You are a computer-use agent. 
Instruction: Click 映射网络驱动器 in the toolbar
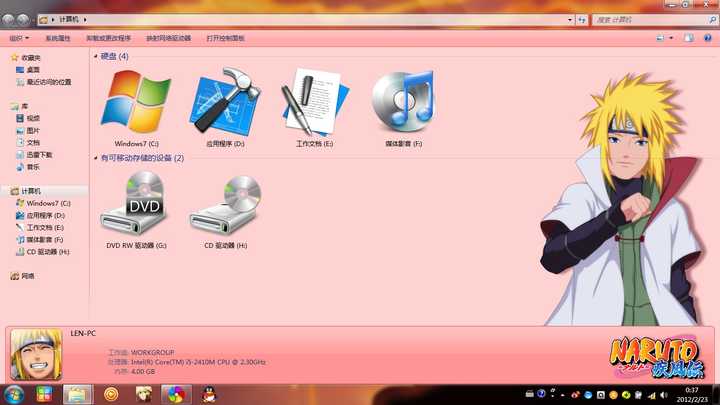point(169,38)
